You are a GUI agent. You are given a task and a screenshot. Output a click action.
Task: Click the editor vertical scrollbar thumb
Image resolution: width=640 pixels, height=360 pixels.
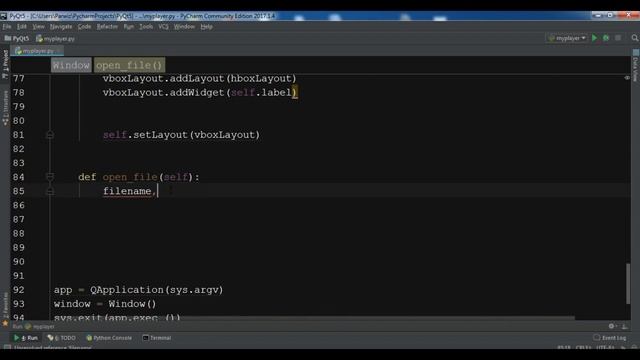pos(628,284)
